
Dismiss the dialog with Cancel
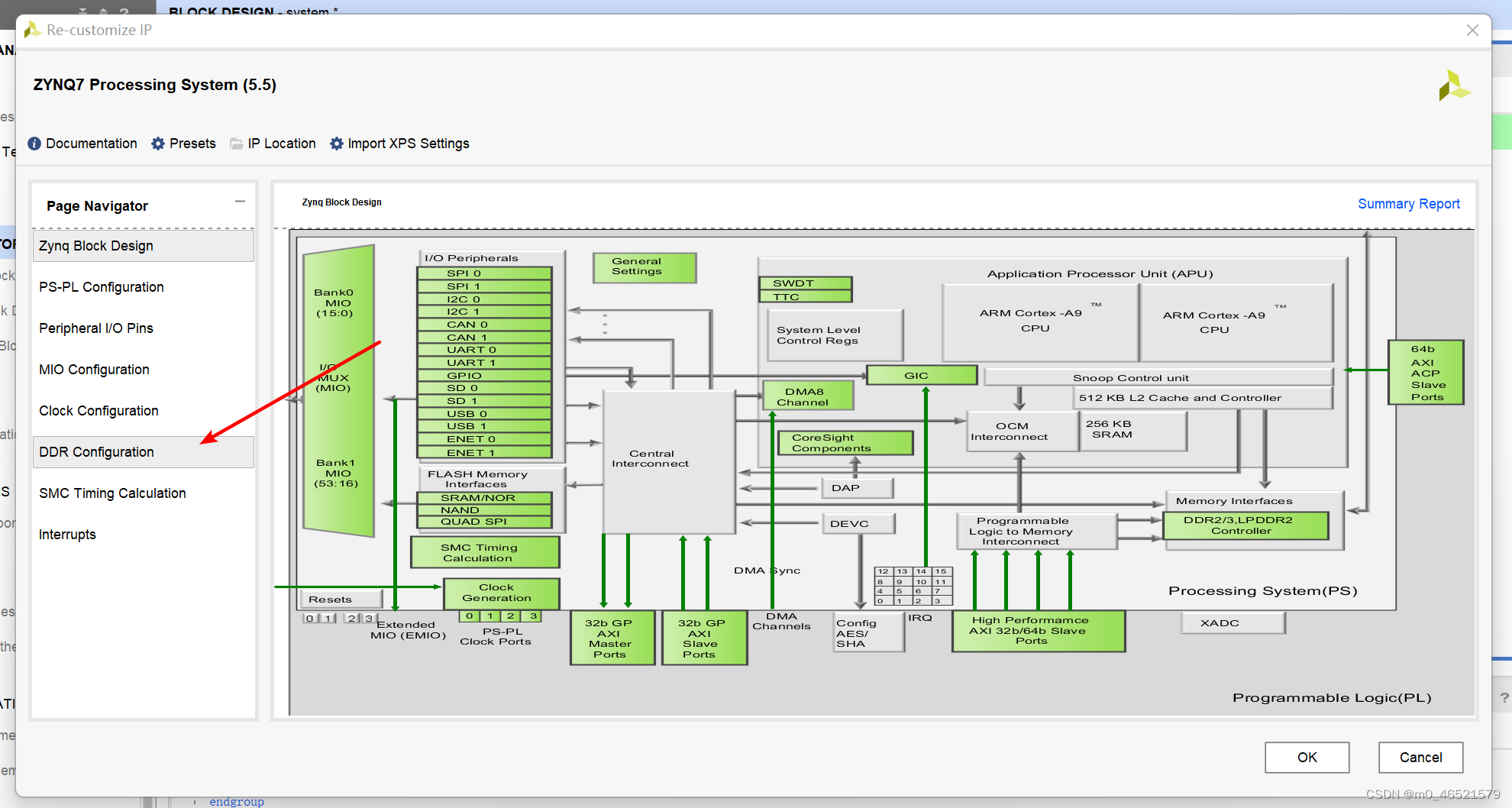[1420, 758]
